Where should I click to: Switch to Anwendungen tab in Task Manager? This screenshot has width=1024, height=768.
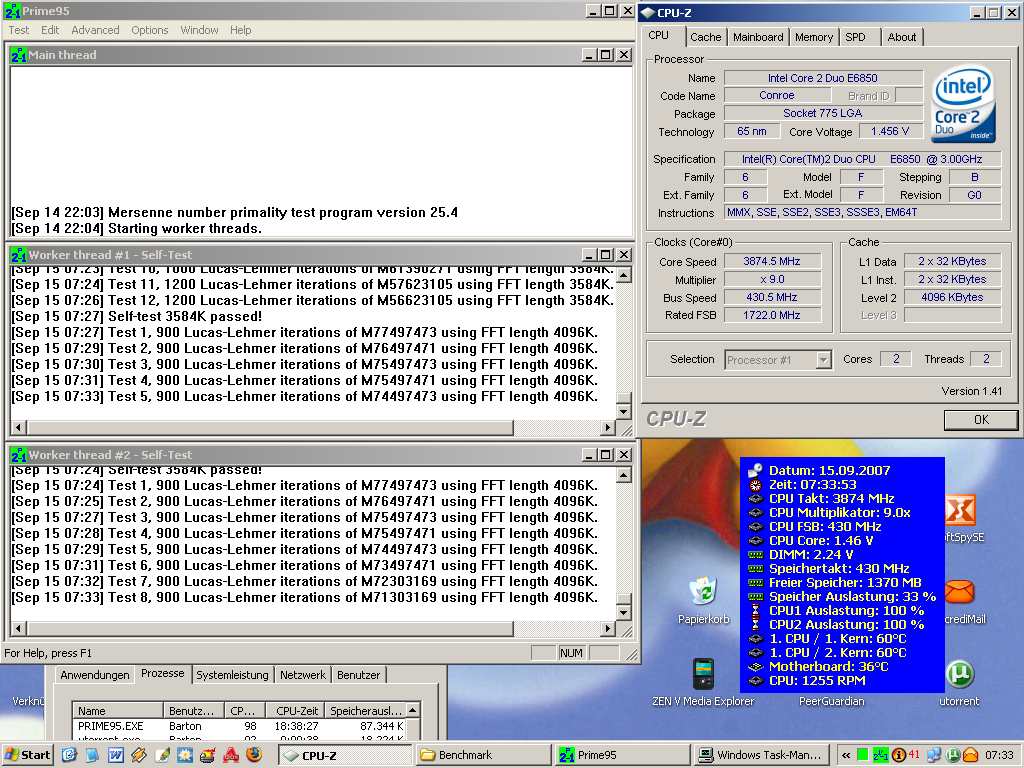coord(95,675)
